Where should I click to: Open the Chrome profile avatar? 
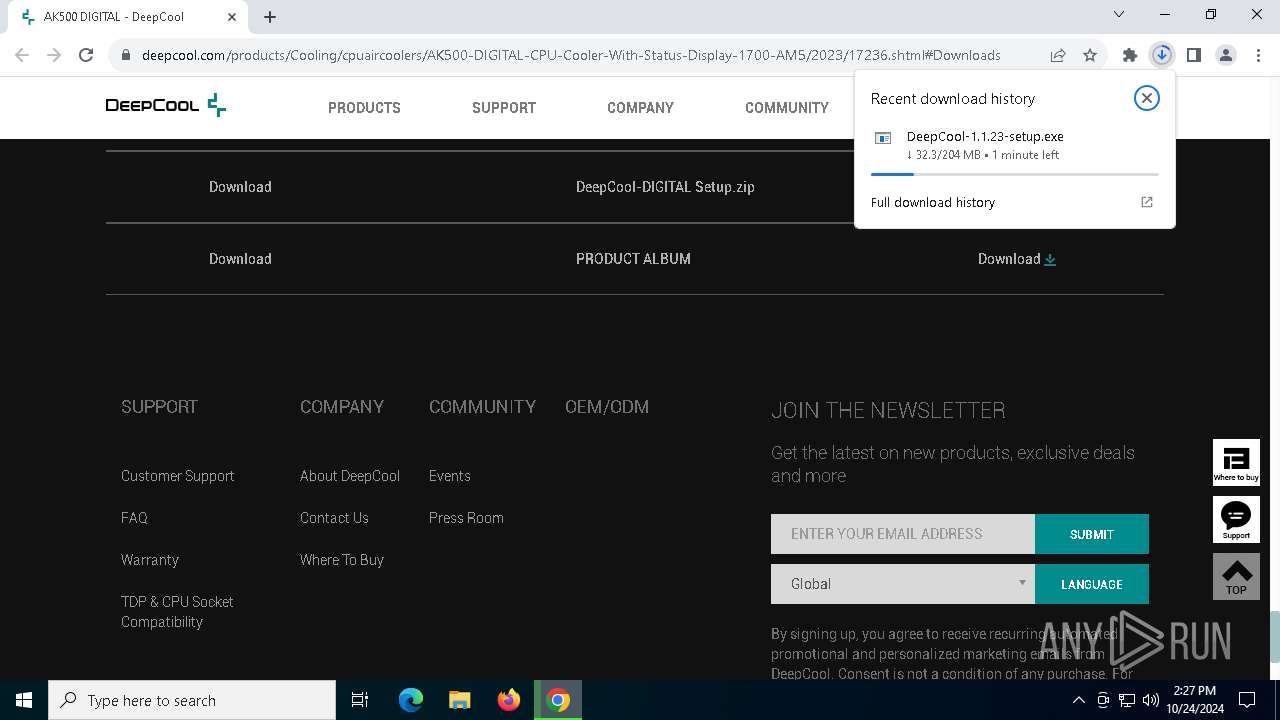pyautogui.click(x=1226, y=55)
